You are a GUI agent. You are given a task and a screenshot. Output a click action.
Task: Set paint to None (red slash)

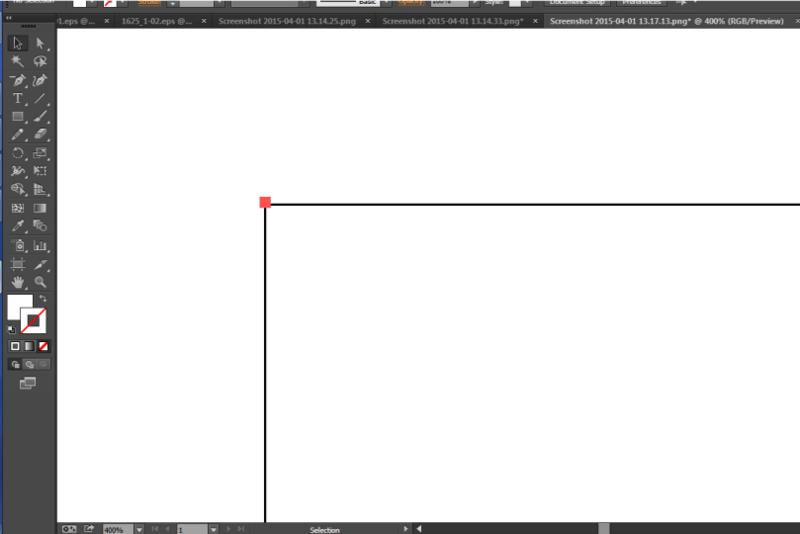click(43, 346)
